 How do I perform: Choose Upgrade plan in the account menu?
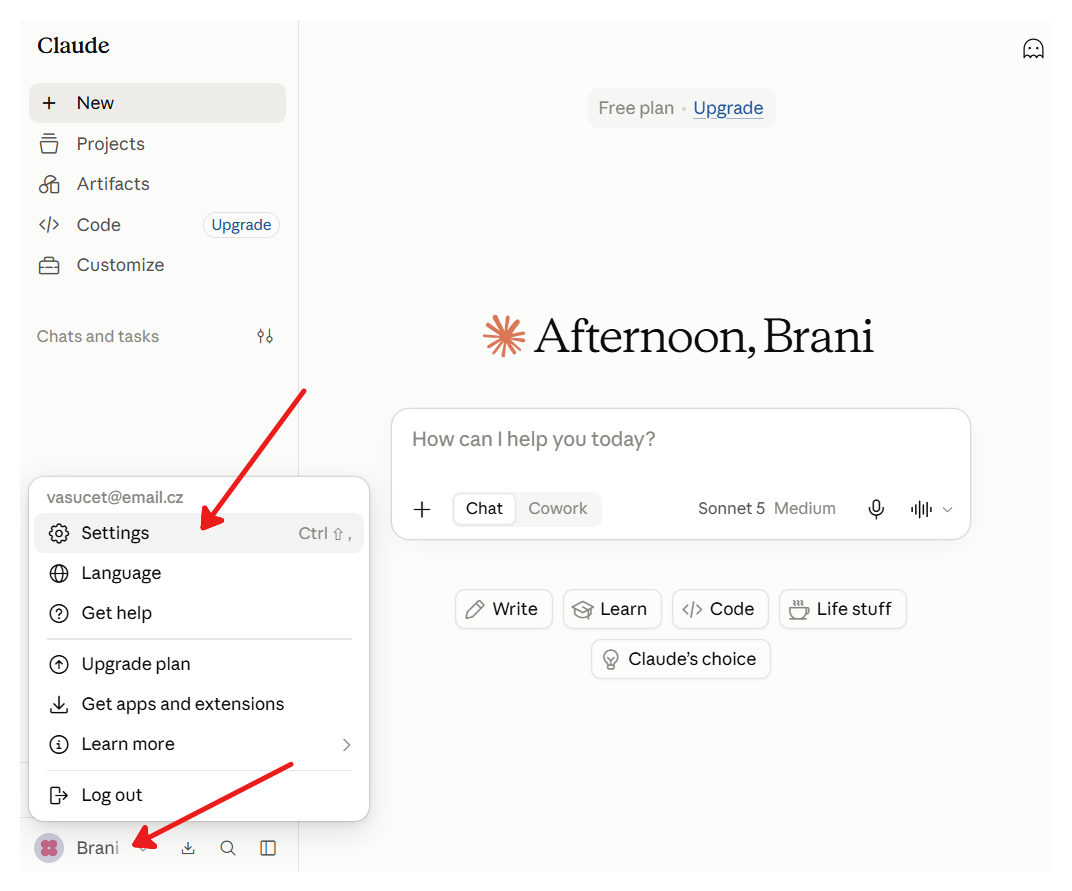coord(198,664)
